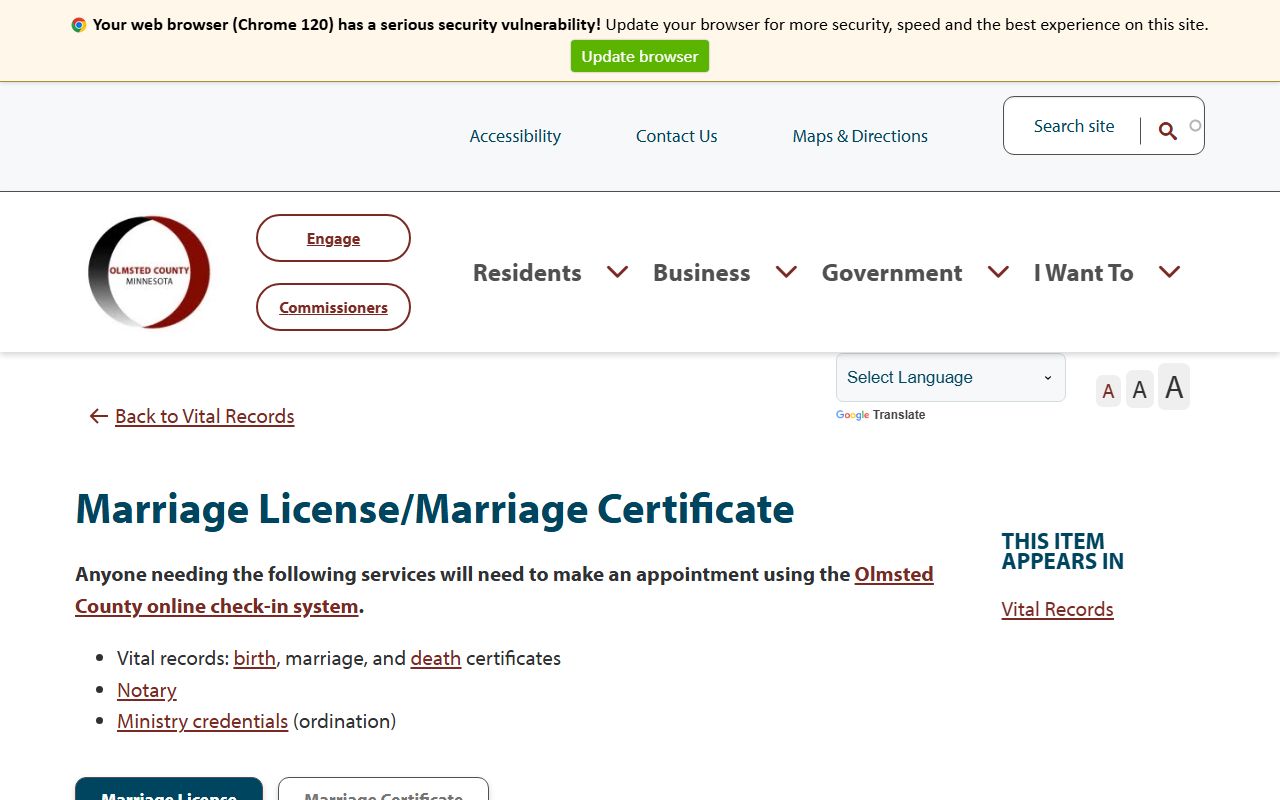The width and height of the screenshot is (1280, 800).
Task: Switch to the Marriage License tab
Action: (x=169, y=789)
